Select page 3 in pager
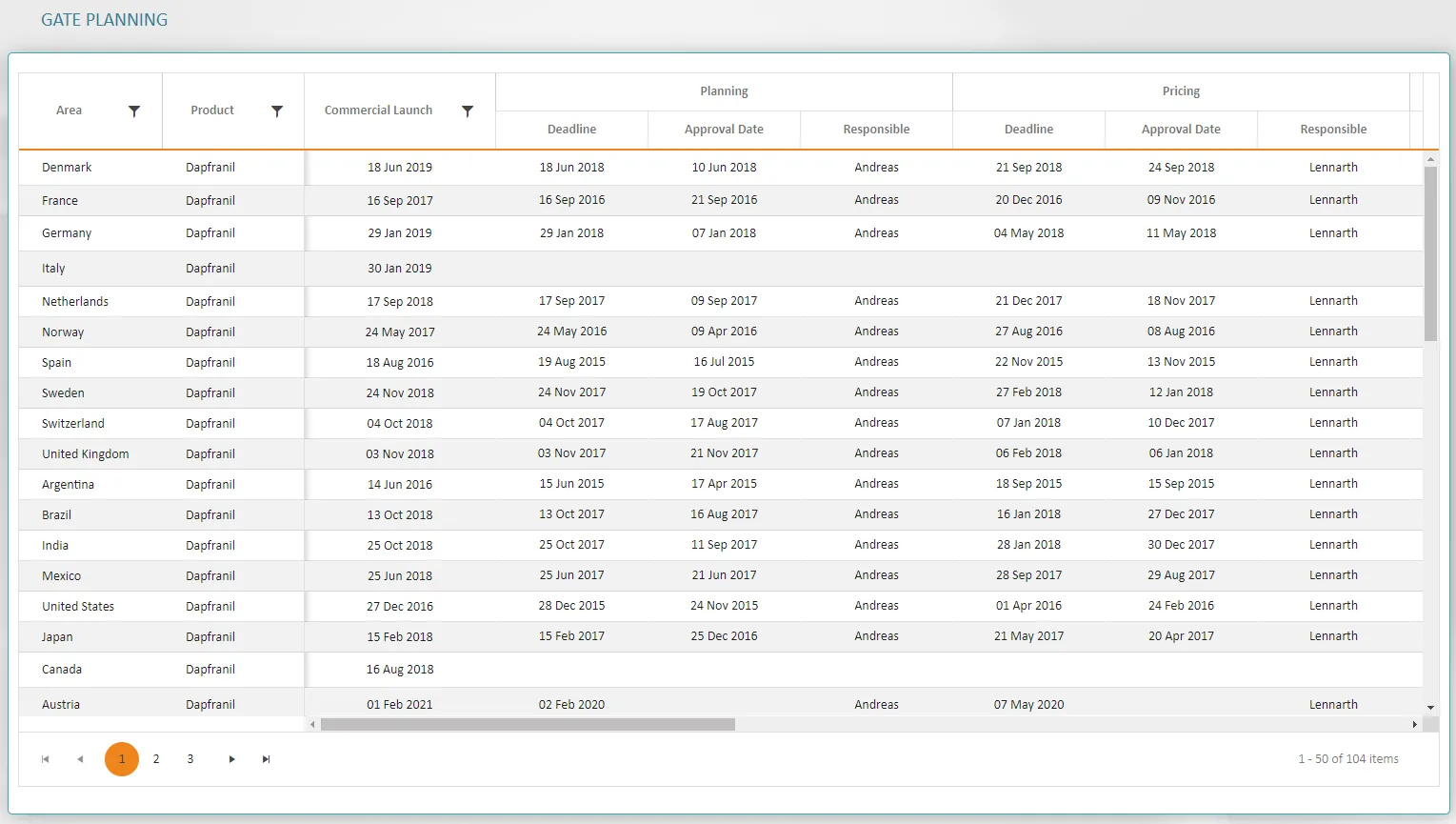The image size is (1456, 824). coord(190,759)
